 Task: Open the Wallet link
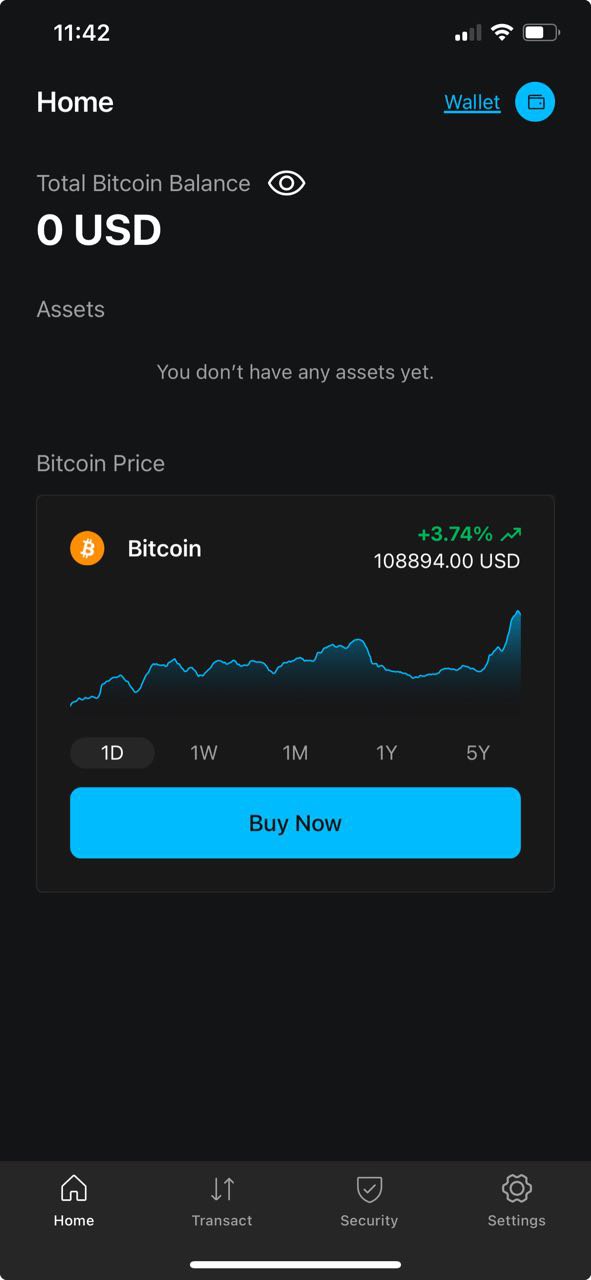(472, 102)
